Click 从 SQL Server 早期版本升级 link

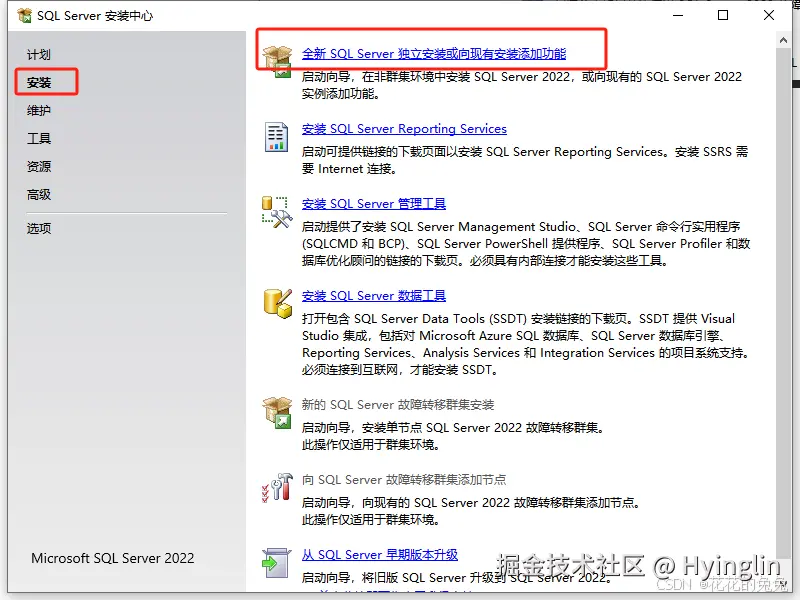pos(380,555)
